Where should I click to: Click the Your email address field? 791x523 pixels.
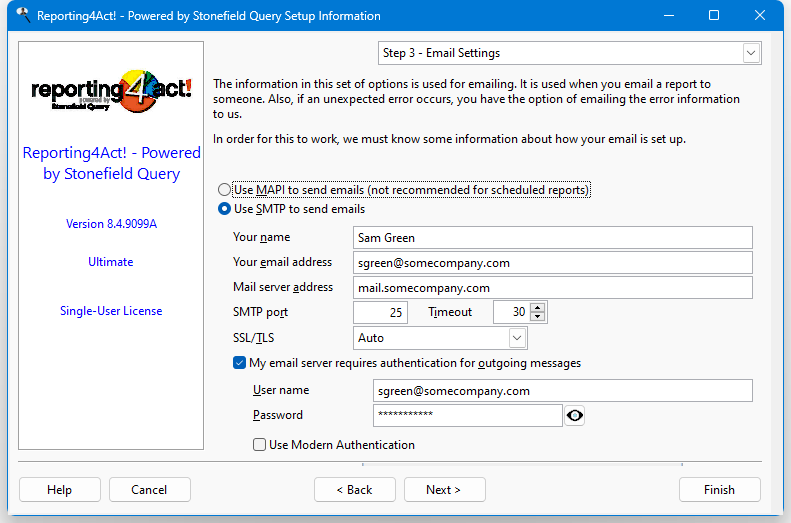pyautogui.click(x=552, y=263)
